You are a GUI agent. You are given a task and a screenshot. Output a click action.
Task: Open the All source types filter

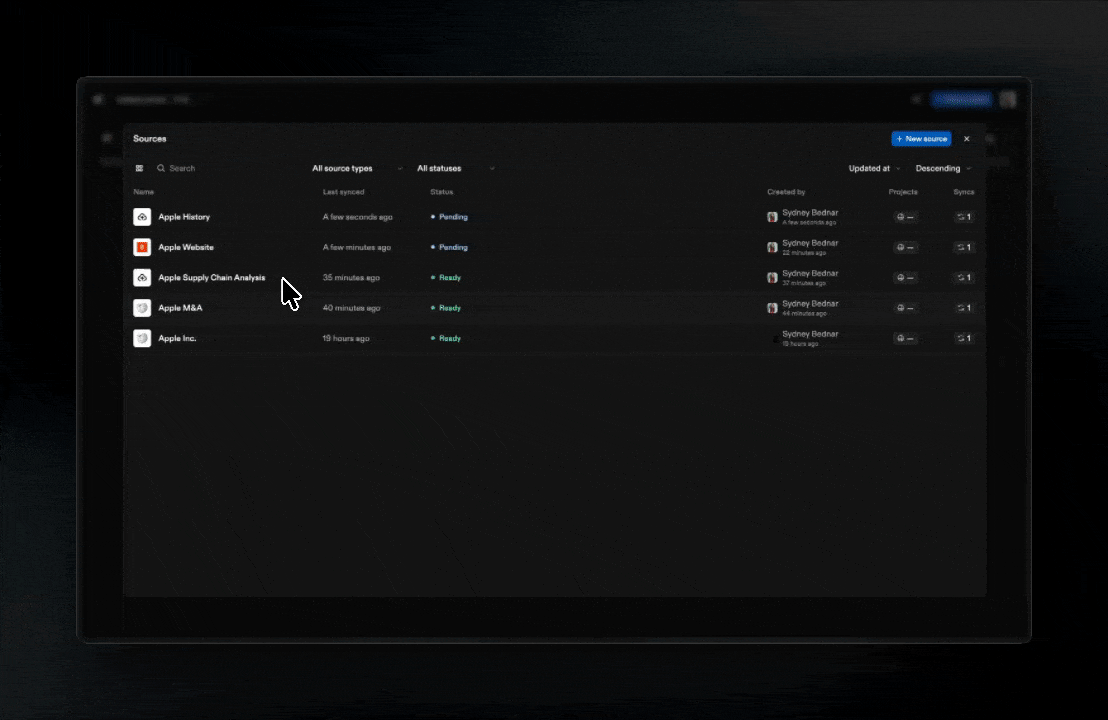(x=358, y=168)
